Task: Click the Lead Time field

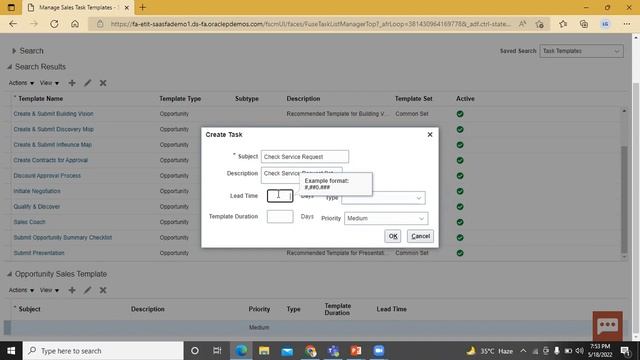Action: click(280, 196)
